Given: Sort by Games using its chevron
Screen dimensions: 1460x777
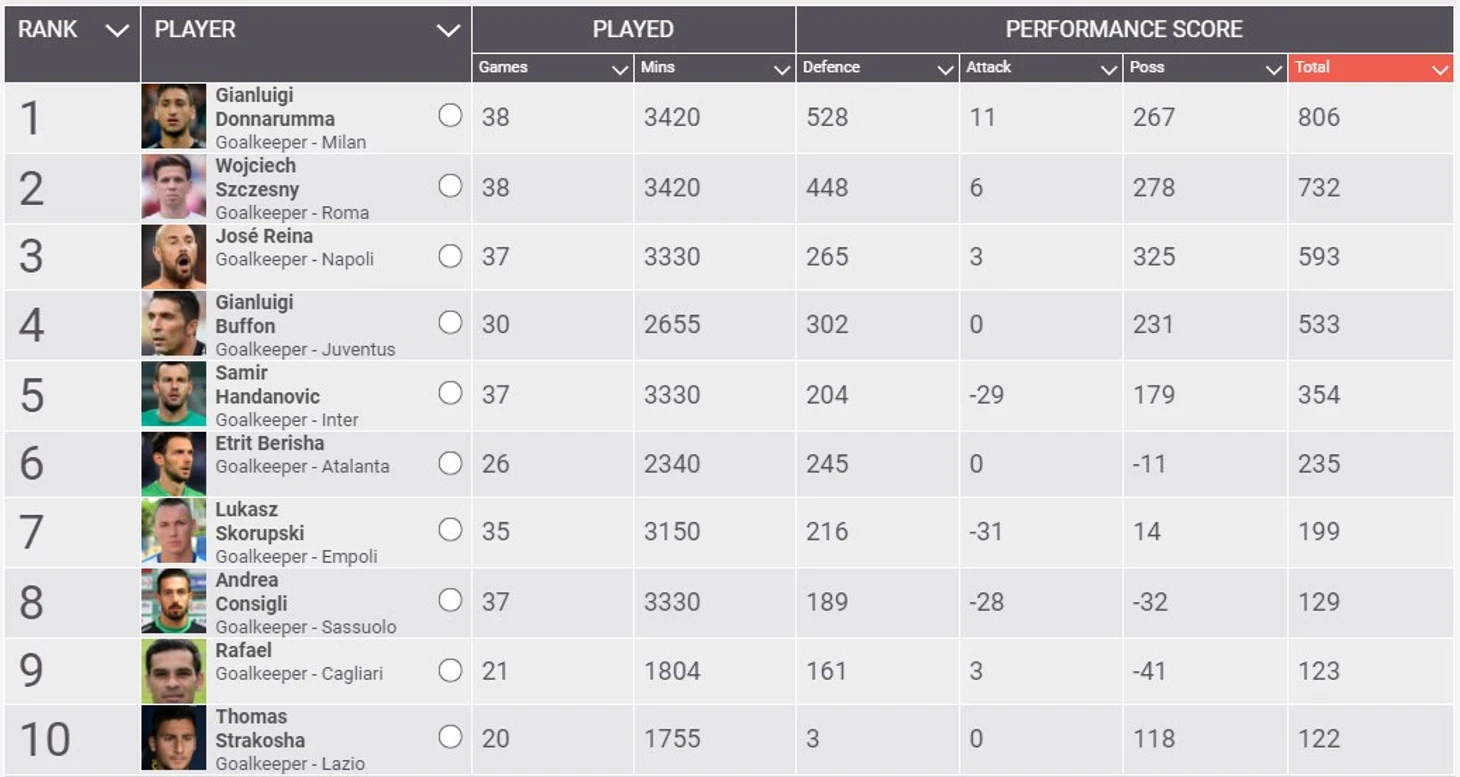Looking at the screenshot, I should (619, 69).
